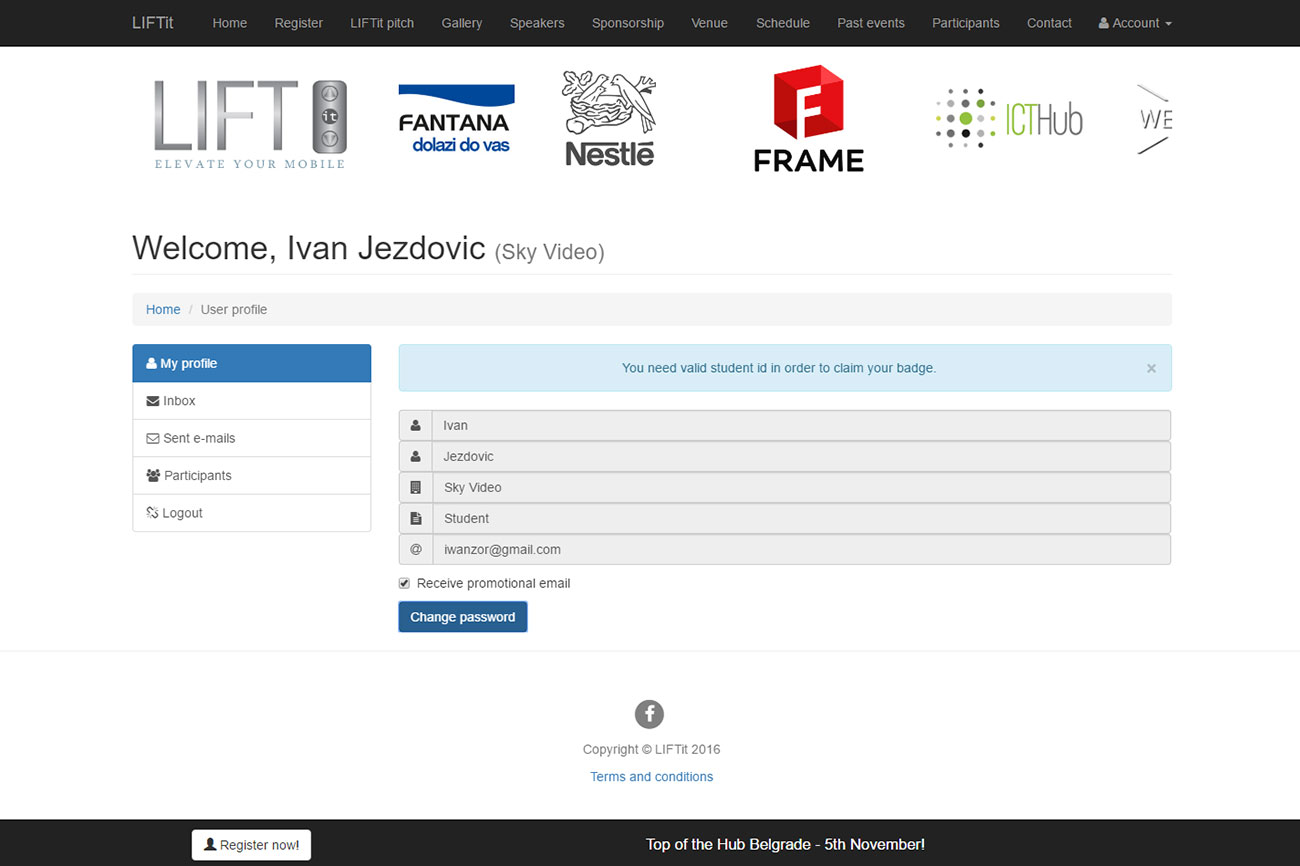1300x866 pixels.
Task: Open Participants in sidebar list
Action: click(x=252, y=475)
